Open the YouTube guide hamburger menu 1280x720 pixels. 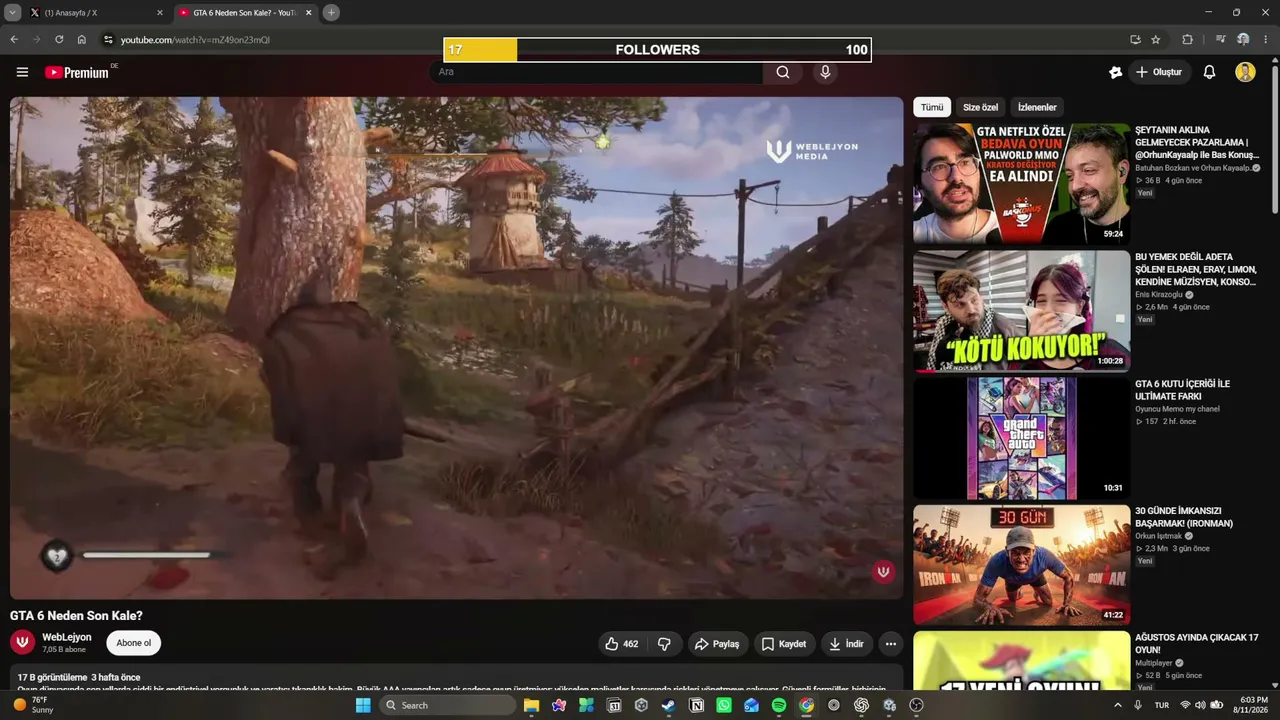(x=22, y=72)
